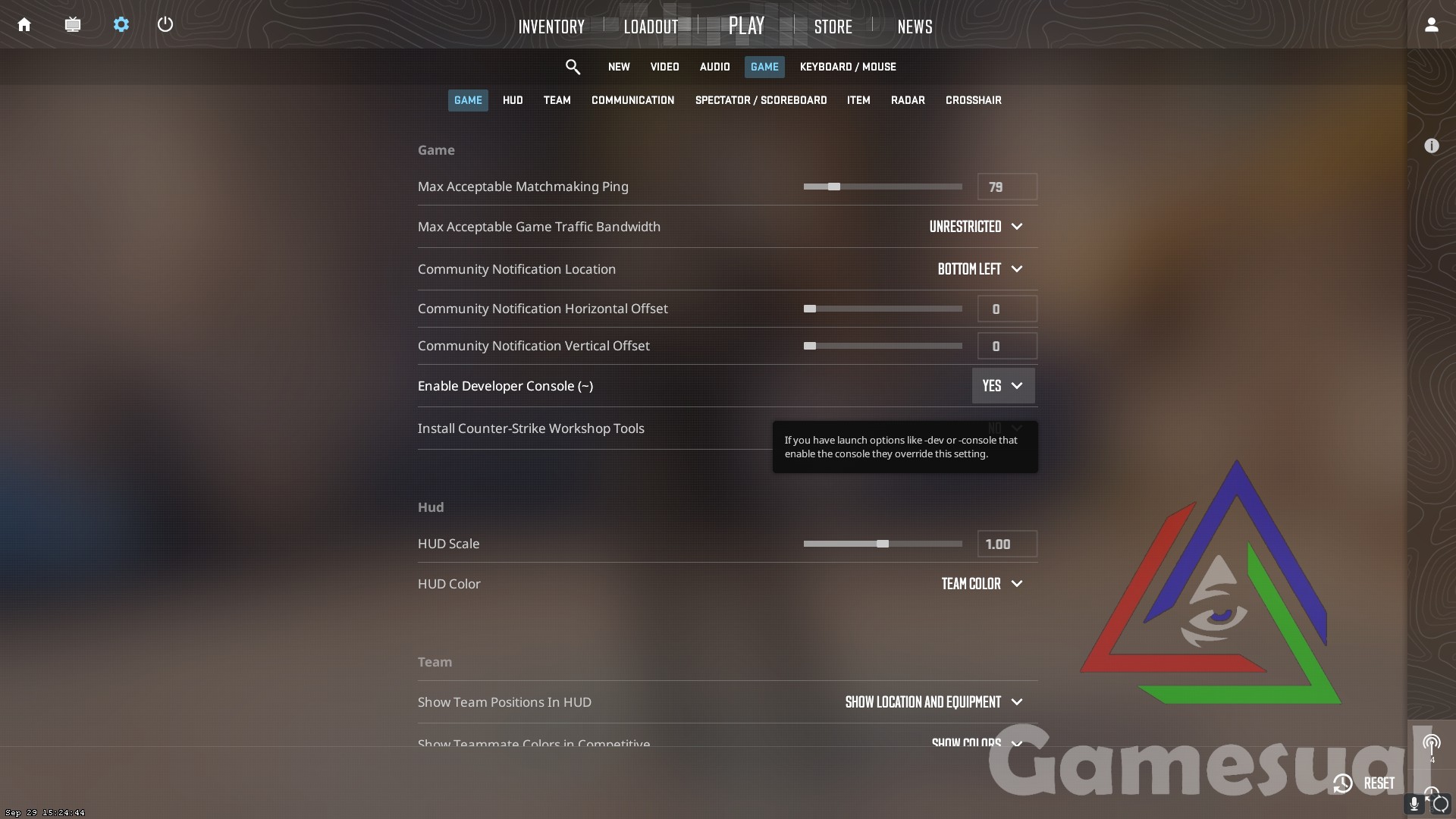Click the Search magnifier icon in settings

pyautogui.click(x=573, y=67)
